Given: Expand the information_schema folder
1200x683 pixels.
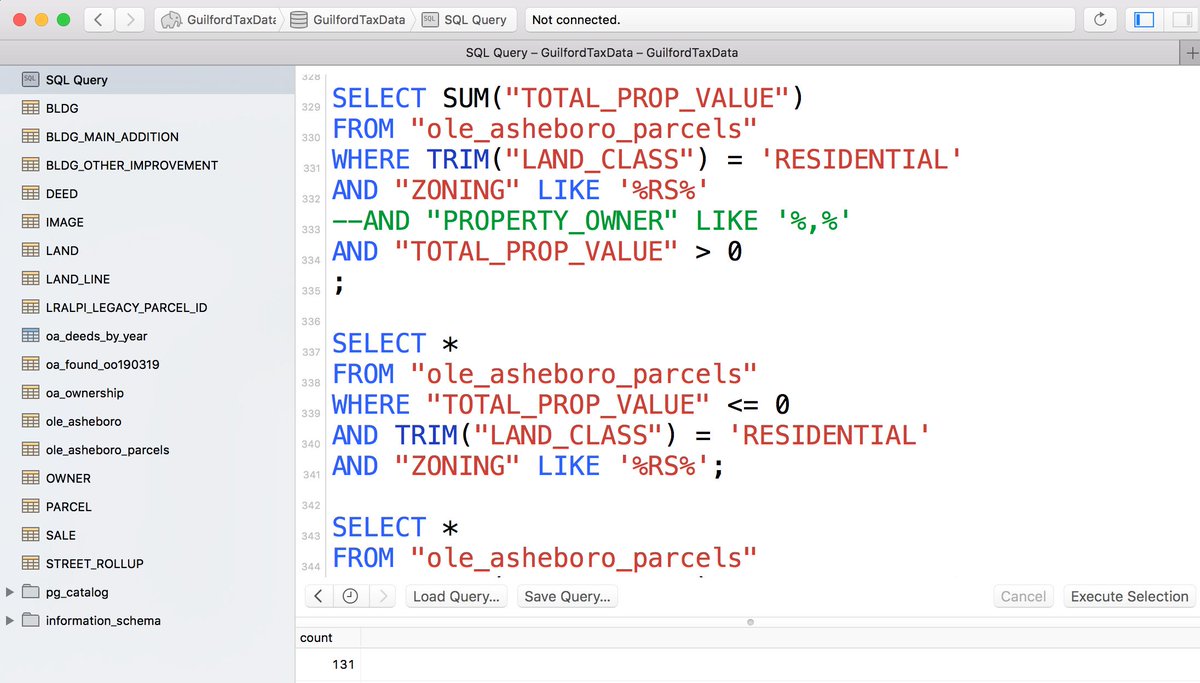Looking at the screenshot, I should pos(10,621).
